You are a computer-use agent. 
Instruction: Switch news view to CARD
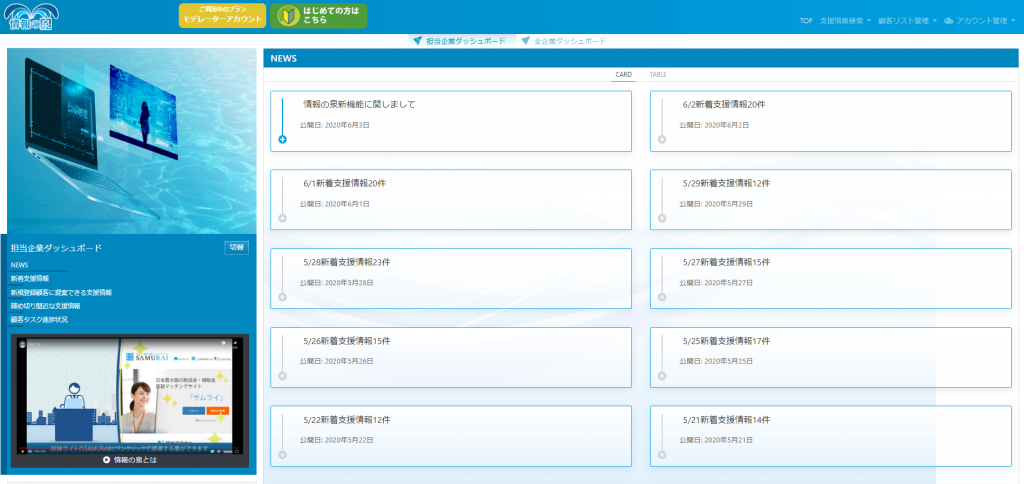coord(623,75)
